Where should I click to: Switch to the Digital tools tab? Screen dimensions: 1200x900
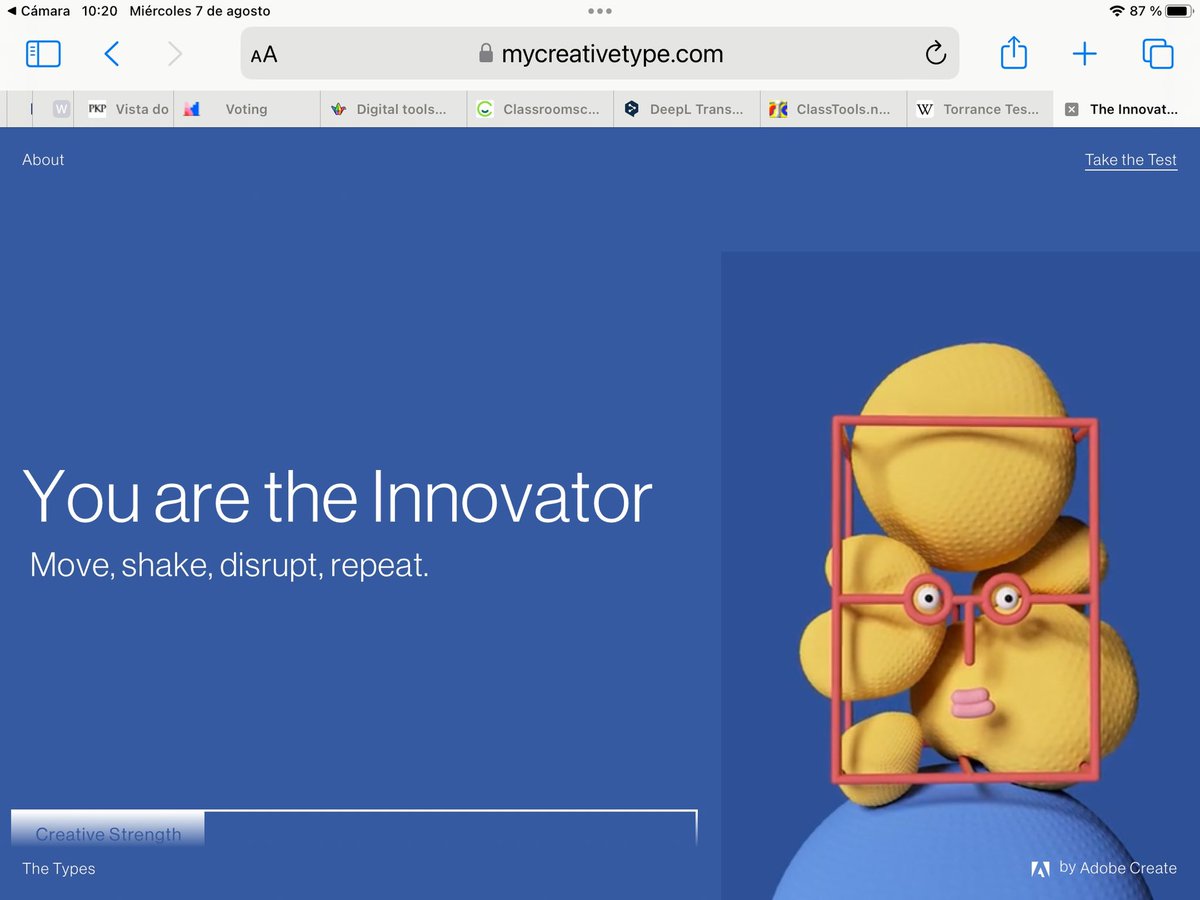click(394, 109)
